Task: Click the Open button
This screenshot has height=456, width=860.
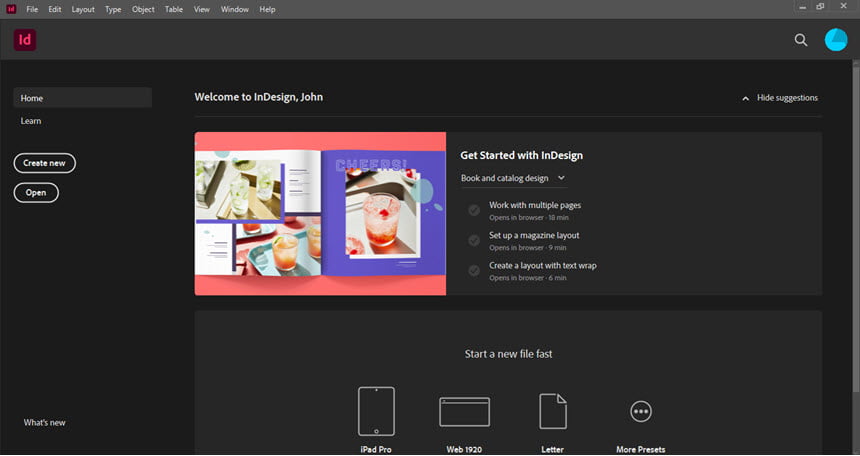Action: (36, 193)
